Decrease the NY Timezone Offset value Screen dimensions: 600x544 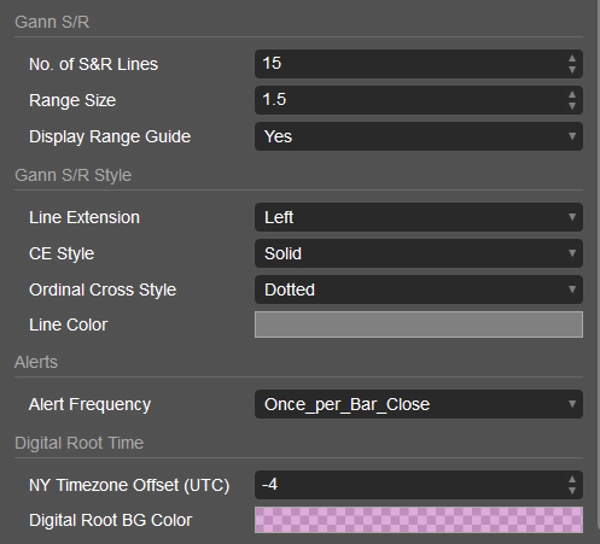[x=572, y=491]
